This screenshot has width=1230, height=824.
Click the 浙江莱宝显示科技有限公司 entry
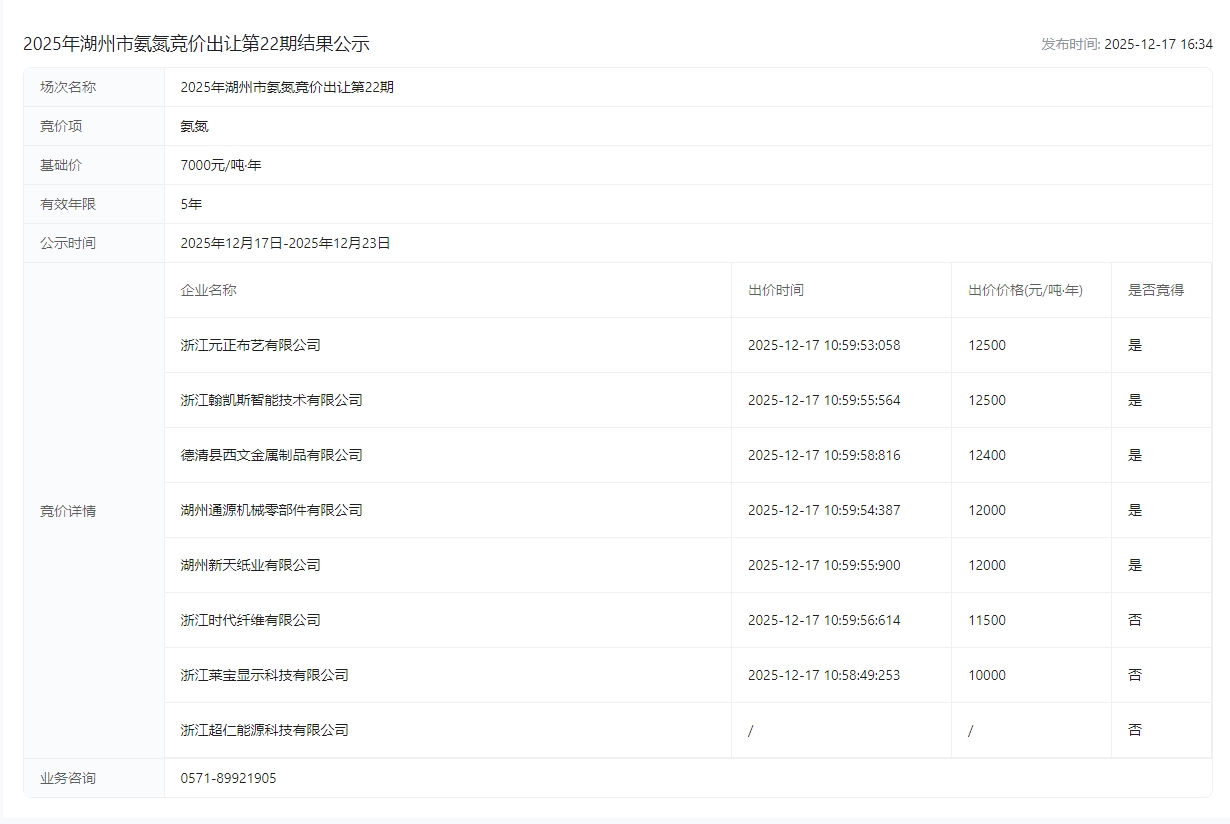coord(264,675)
